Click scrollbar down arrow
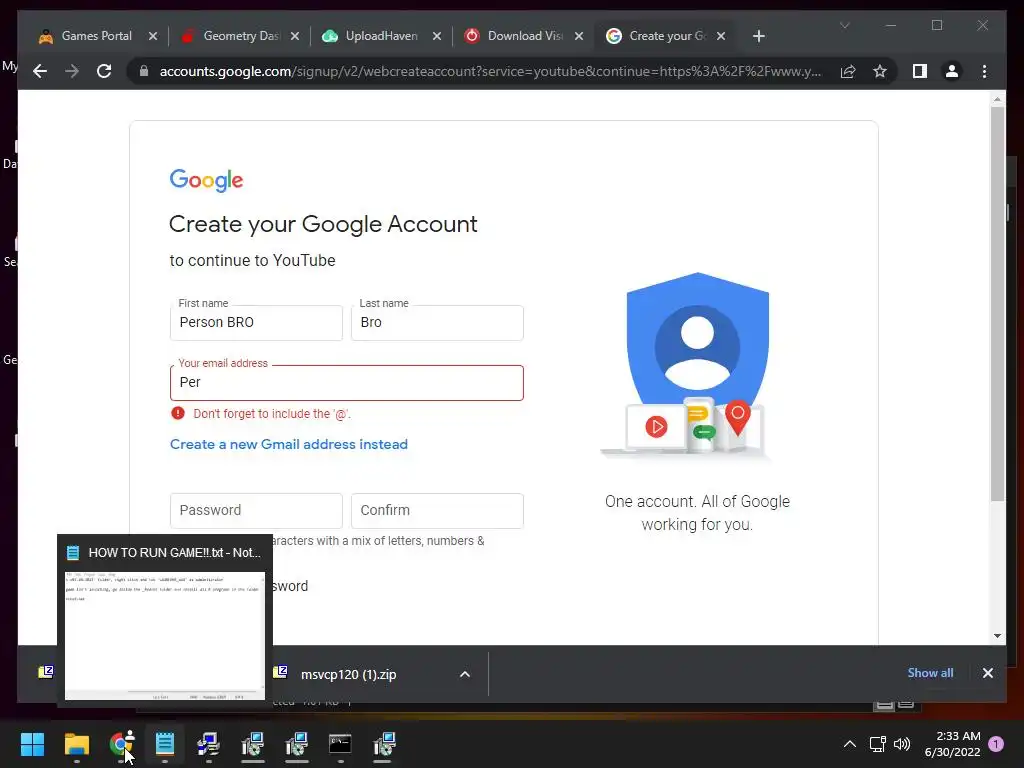This screenshot has width=1024, height=768. coord(997,635)
